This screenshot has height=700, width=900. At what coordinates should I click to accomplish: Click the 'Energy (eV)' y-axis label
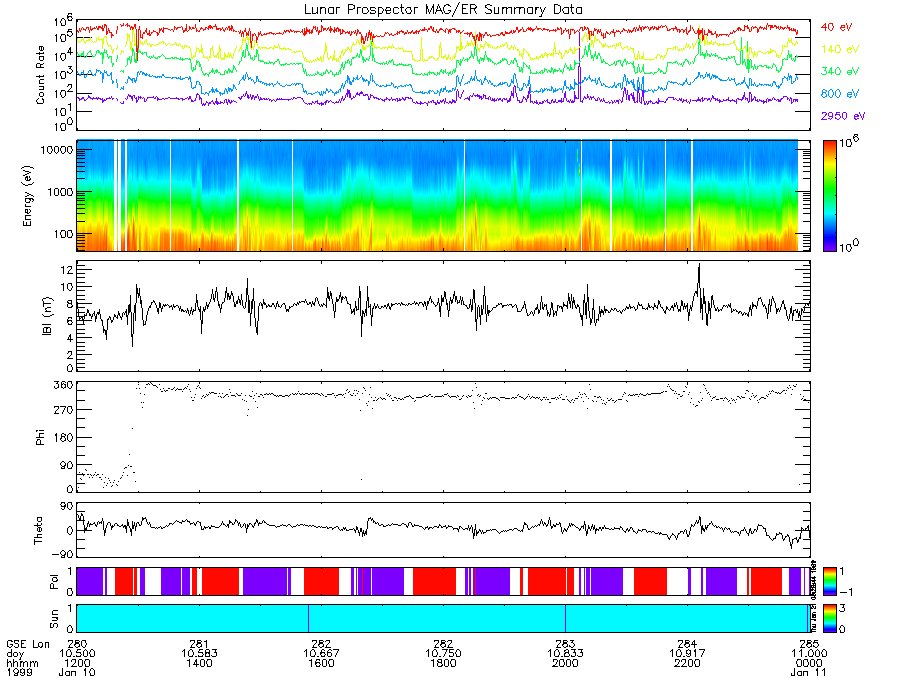click(x=28, y=196)
